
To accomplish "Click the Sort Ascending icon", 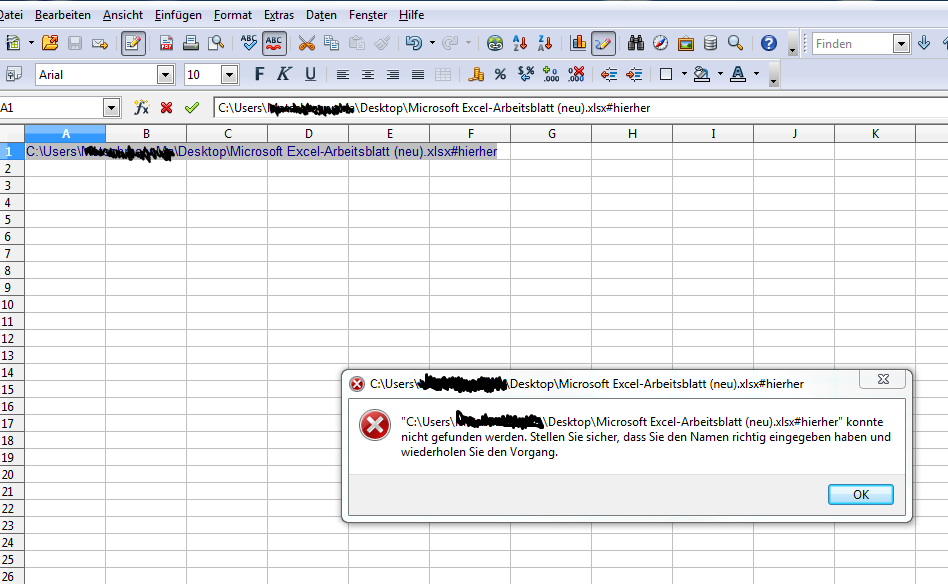I will 519,43.
